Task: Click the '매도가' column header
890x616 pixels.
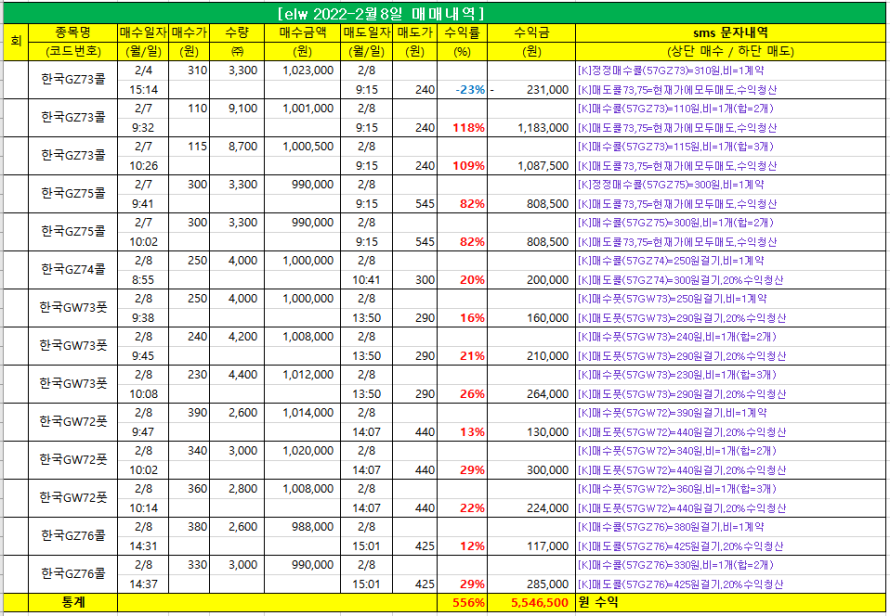Action: tap(415, 32)
